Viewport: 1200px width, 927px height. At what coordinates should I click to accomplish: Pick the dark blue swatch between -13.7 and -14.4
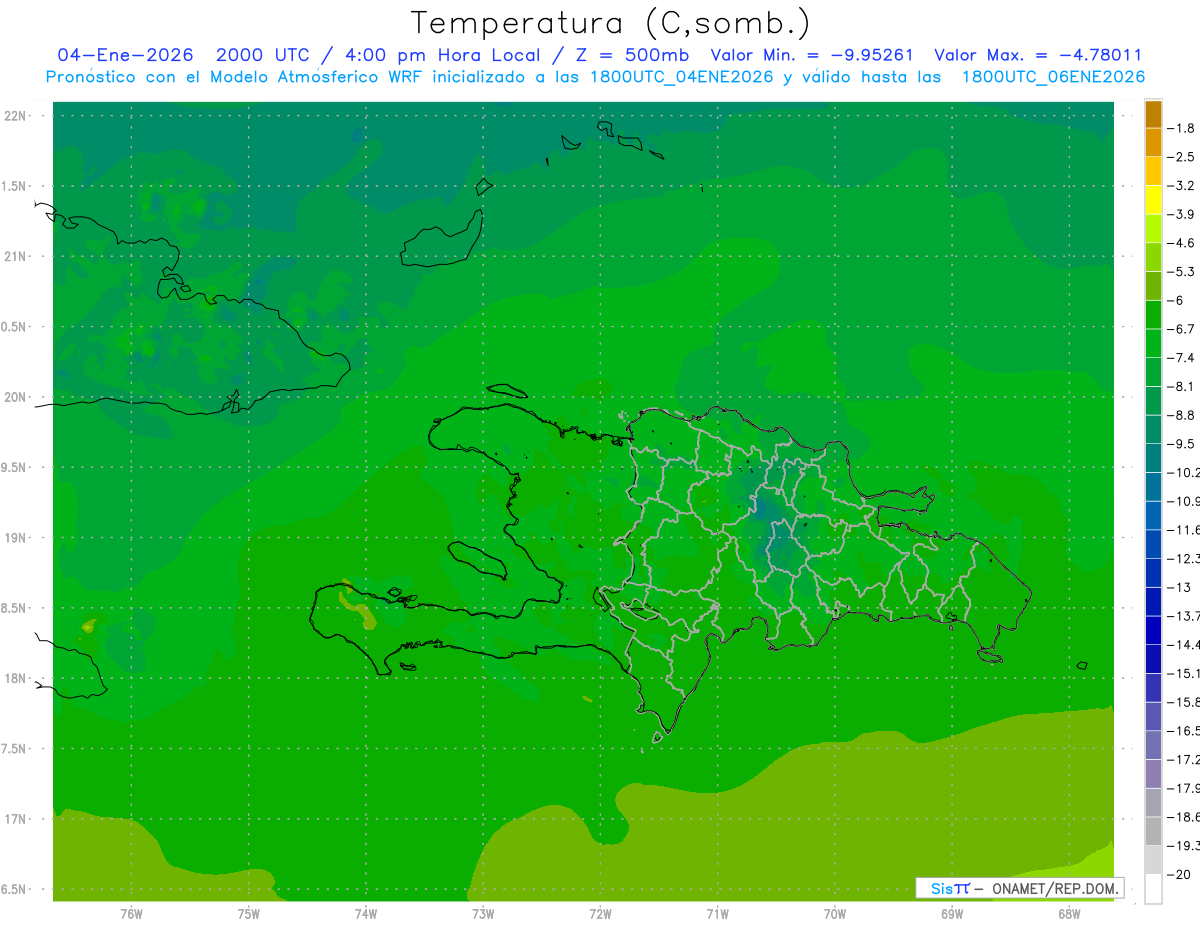point(1153,629)
